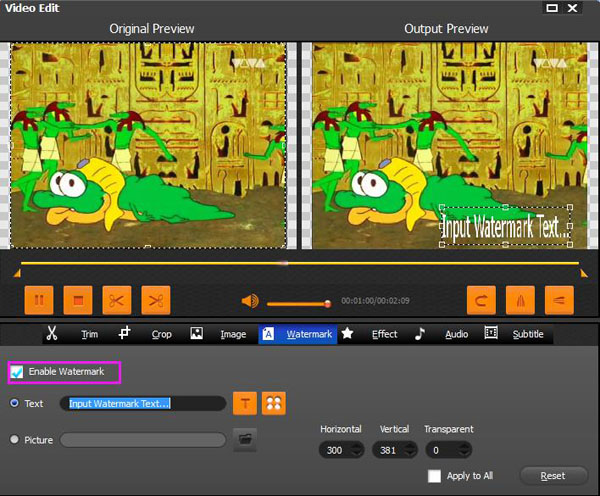Click the right trim marker triangle

pyautogui.click(x=583, y=273)
